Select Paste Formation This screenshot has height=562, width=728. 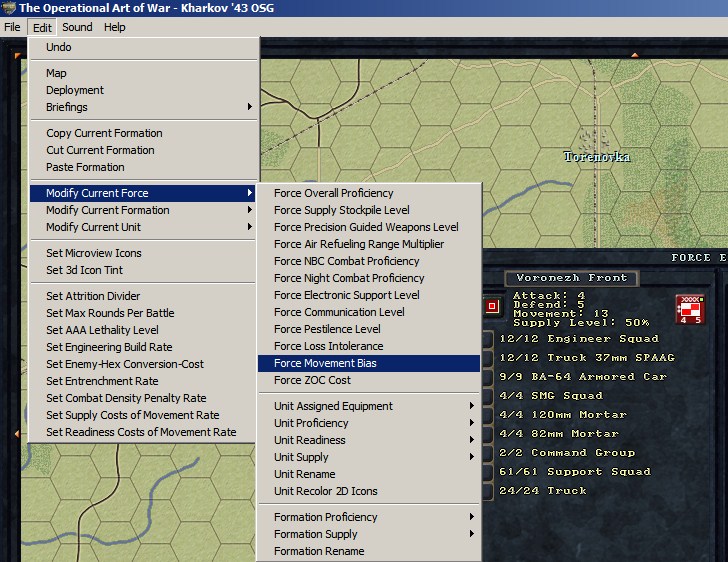(143, 167)
